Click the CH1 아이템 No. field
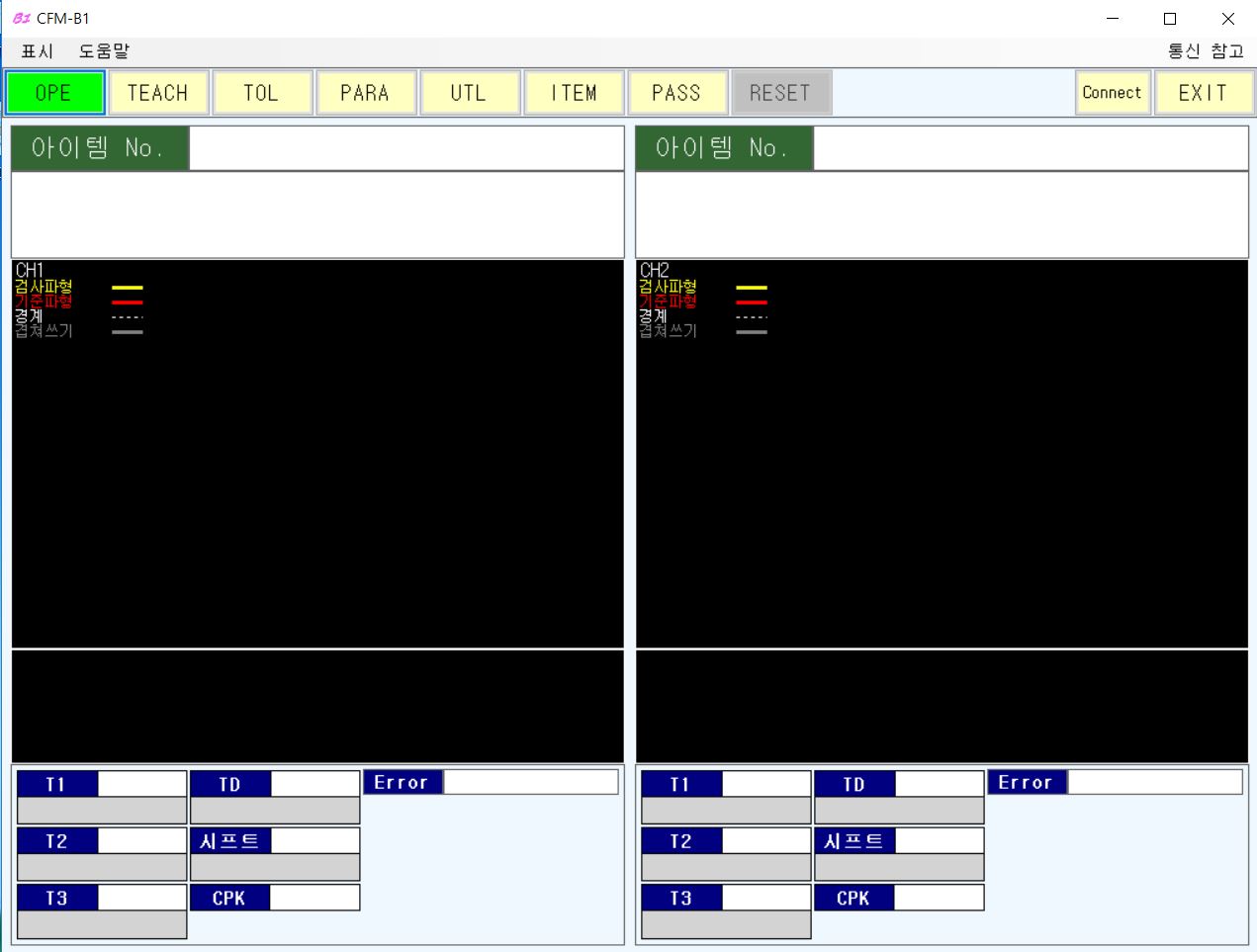Image resolution: width=1257 pixels, height=952 pixels. point(405,148)
